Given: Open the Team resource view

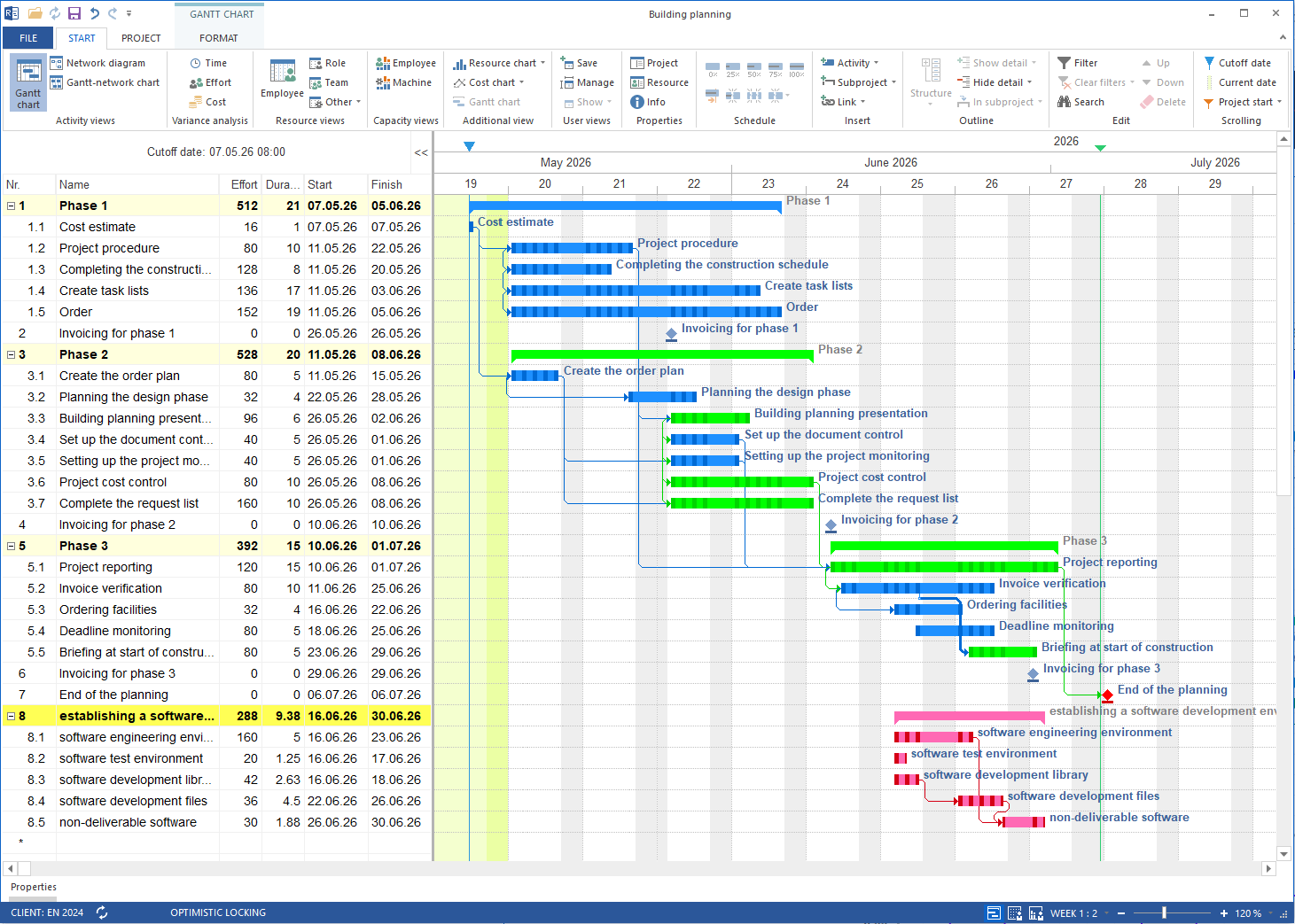Looking at the screenshot, I should [x=328, y=82].
